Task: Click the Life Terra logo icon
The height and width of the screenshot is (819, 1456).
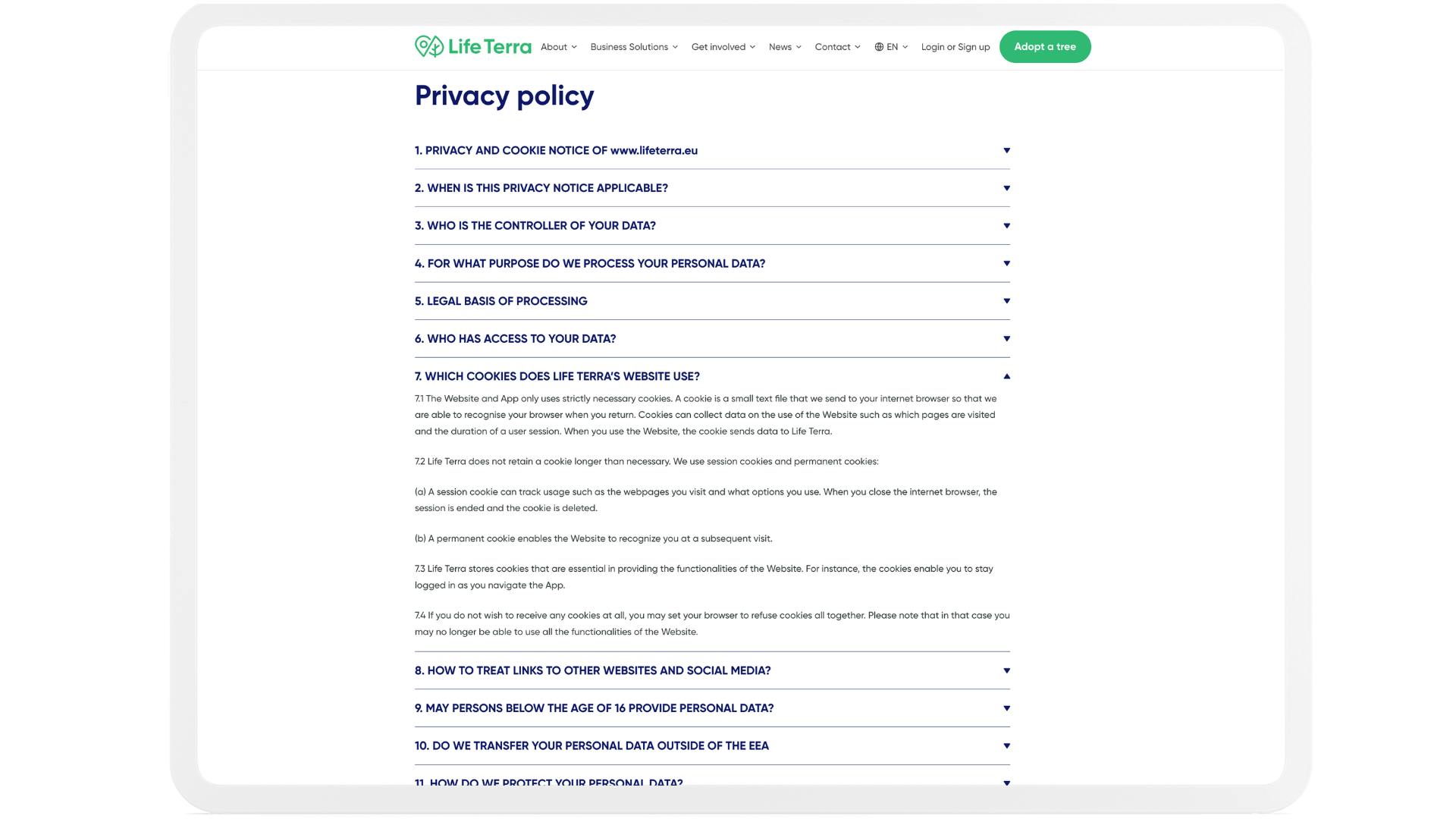Action: (x=428, y=46)
